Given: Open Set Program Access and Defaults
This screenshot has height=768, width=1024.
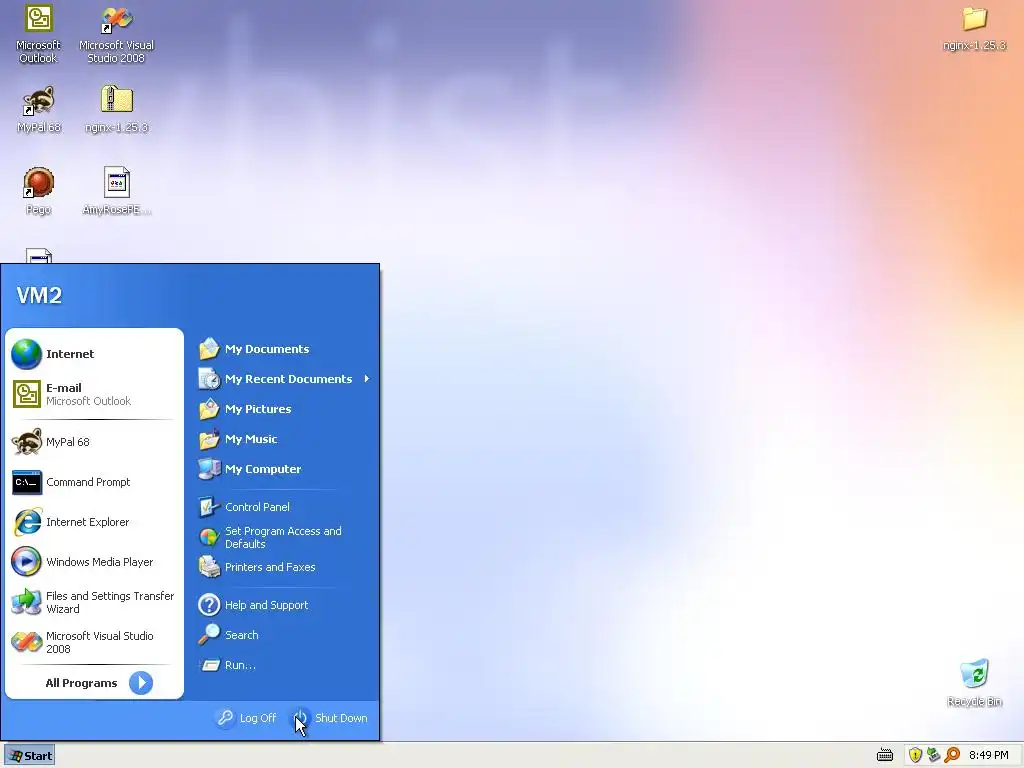Looking at the screenshot, I should (283, 537).
